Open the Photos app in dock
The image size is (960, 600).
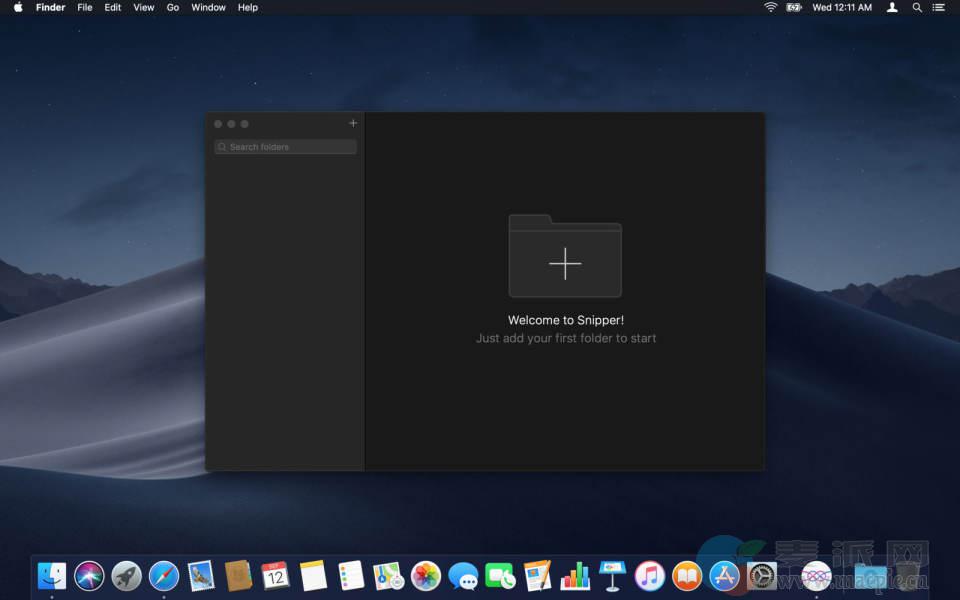coord(426,575)
